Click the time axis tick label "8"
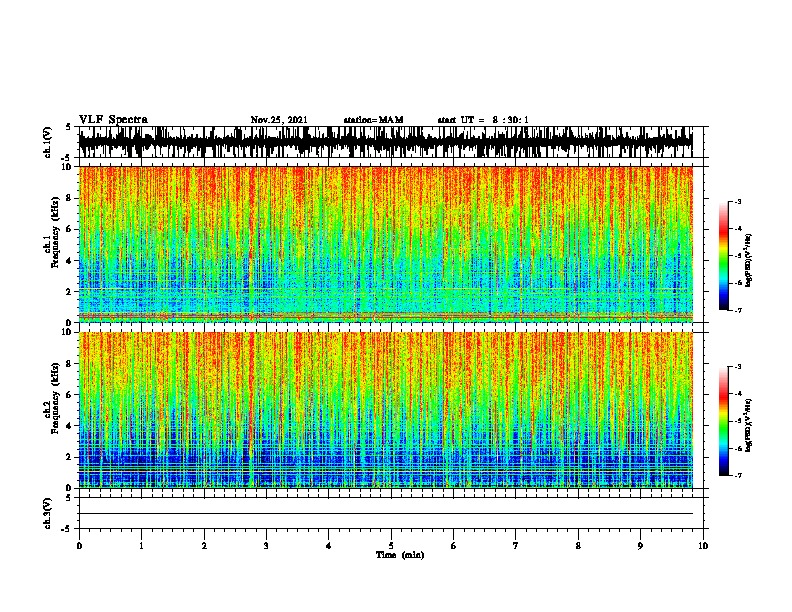Screen dimensions: 792x612 (578, 546)
